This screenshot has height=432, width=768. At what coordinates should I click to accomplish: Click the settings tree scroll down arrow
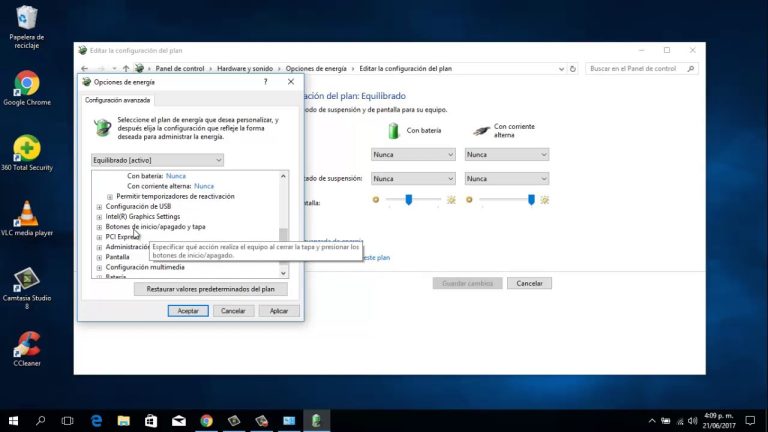click(x=283, y=273)
